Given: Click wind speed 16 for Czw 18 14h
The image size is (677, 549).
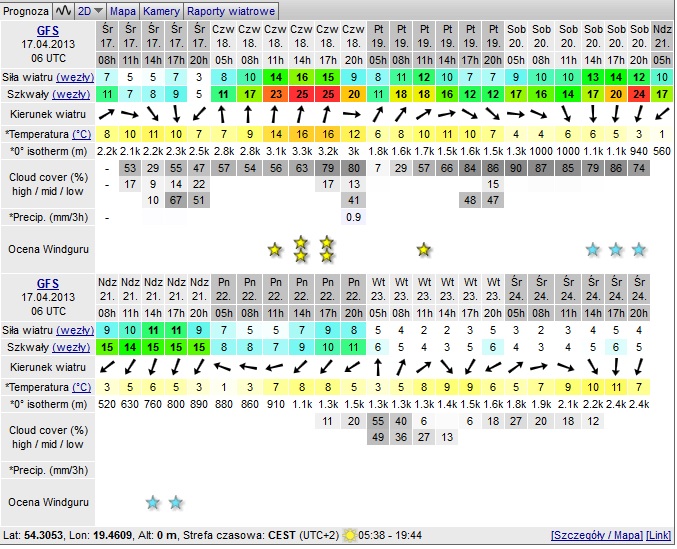Looking at the screenshot, I should (x=301, y=78).
